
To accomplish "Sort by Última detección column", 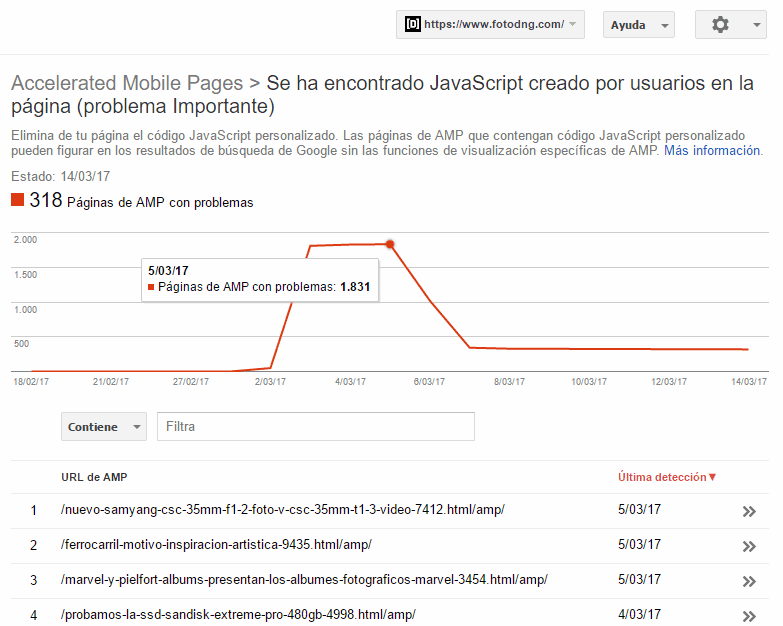I will click(667, 477).
